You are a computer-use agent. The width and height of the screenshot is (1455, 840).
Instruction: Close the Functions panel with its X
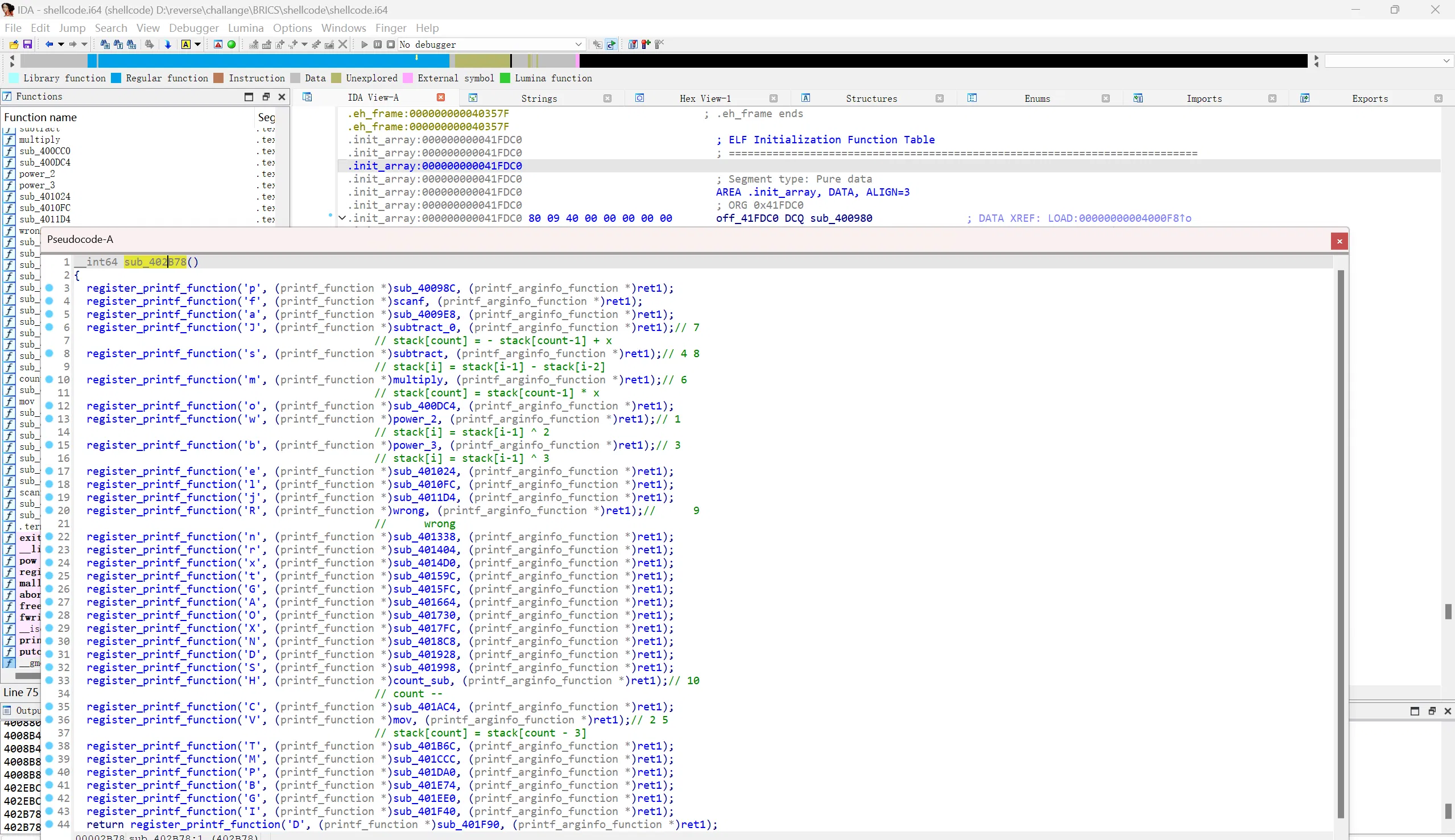coord(282,97)
